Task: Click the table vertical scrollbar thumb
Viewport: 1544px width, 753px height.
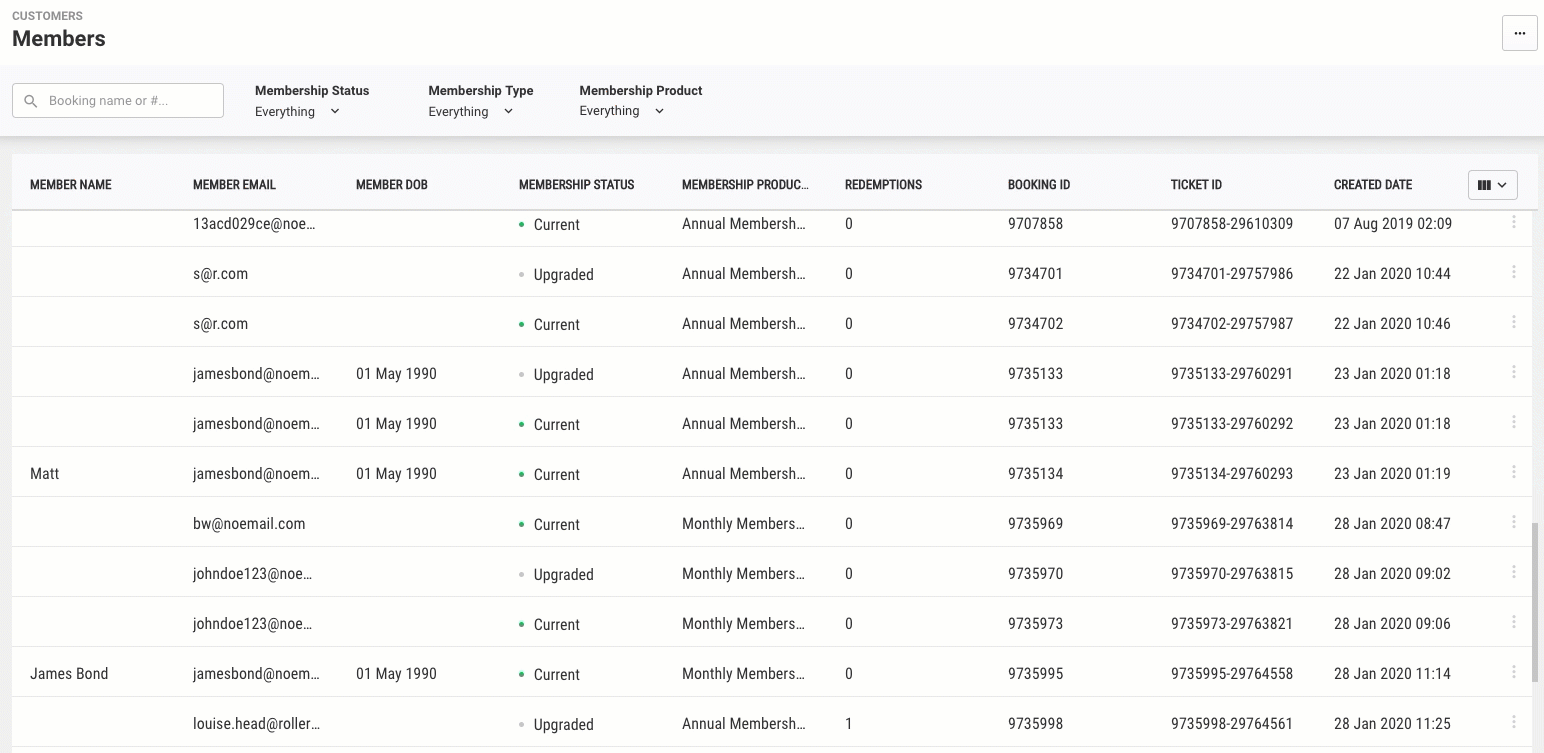Action: point(1535,601)
